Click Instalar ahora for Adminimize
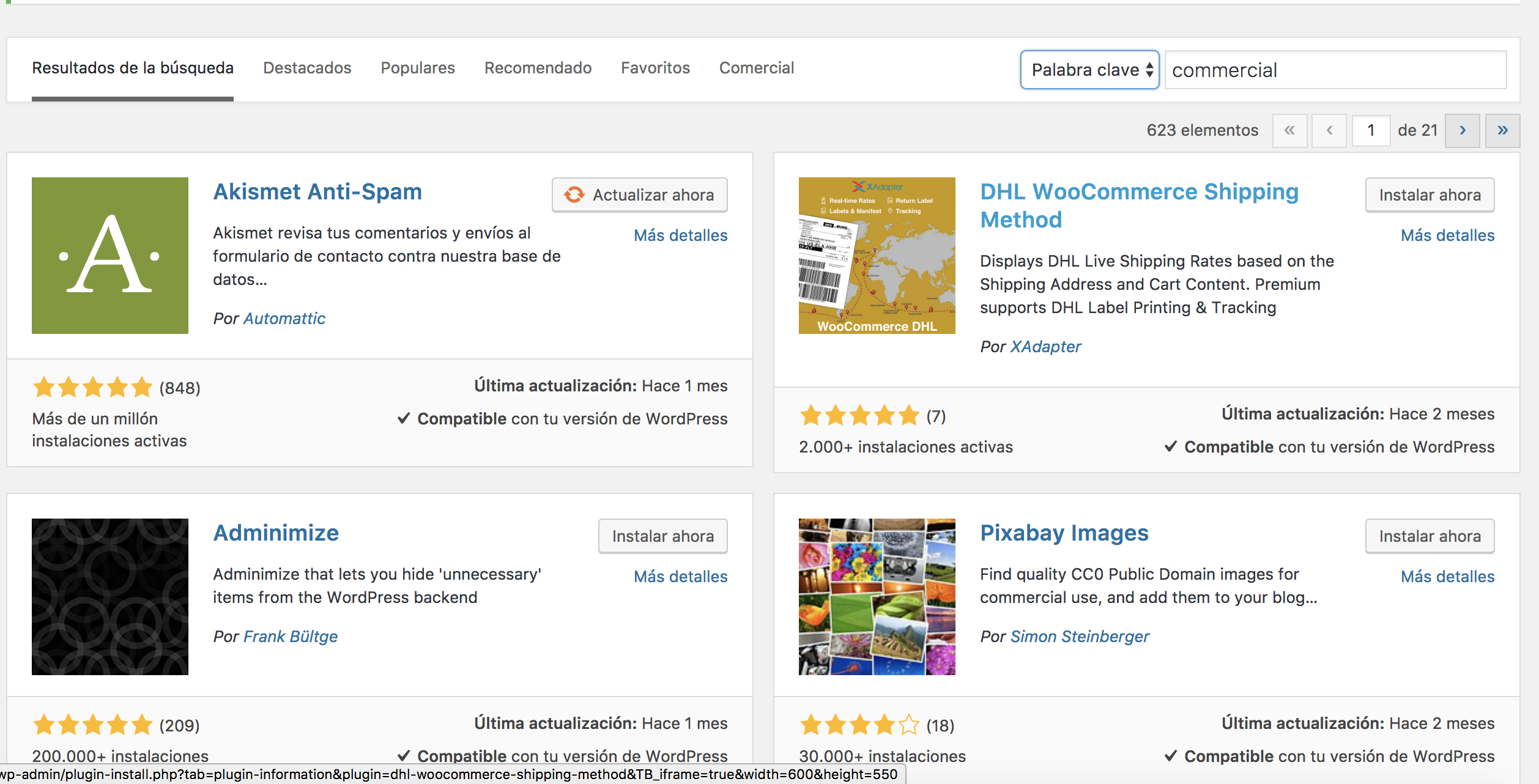1539x784 pixels. tap(663, 536)
